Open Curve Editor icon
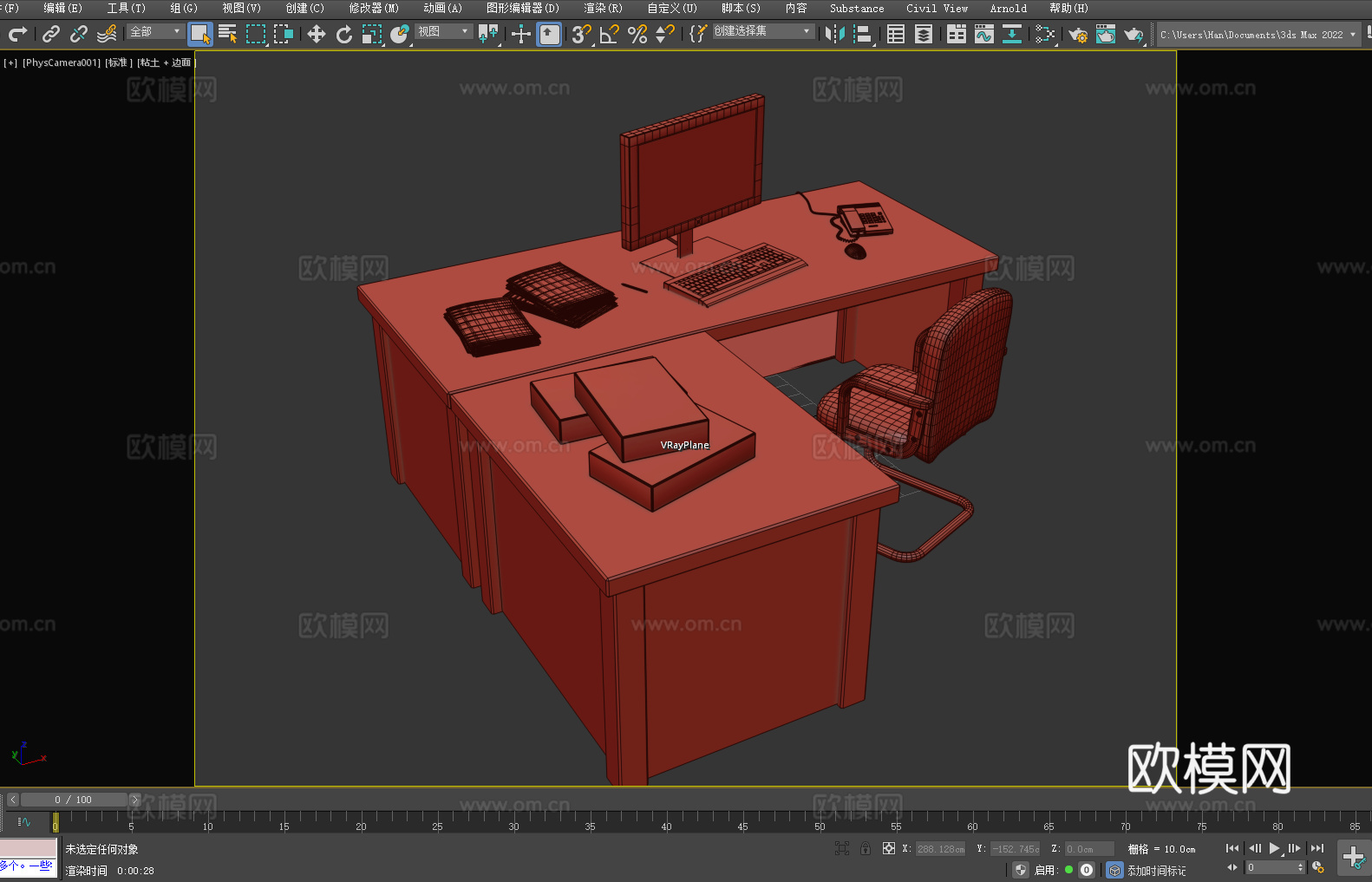The height and width of the screenshot is (882, 1372). (x=984, y=34)
